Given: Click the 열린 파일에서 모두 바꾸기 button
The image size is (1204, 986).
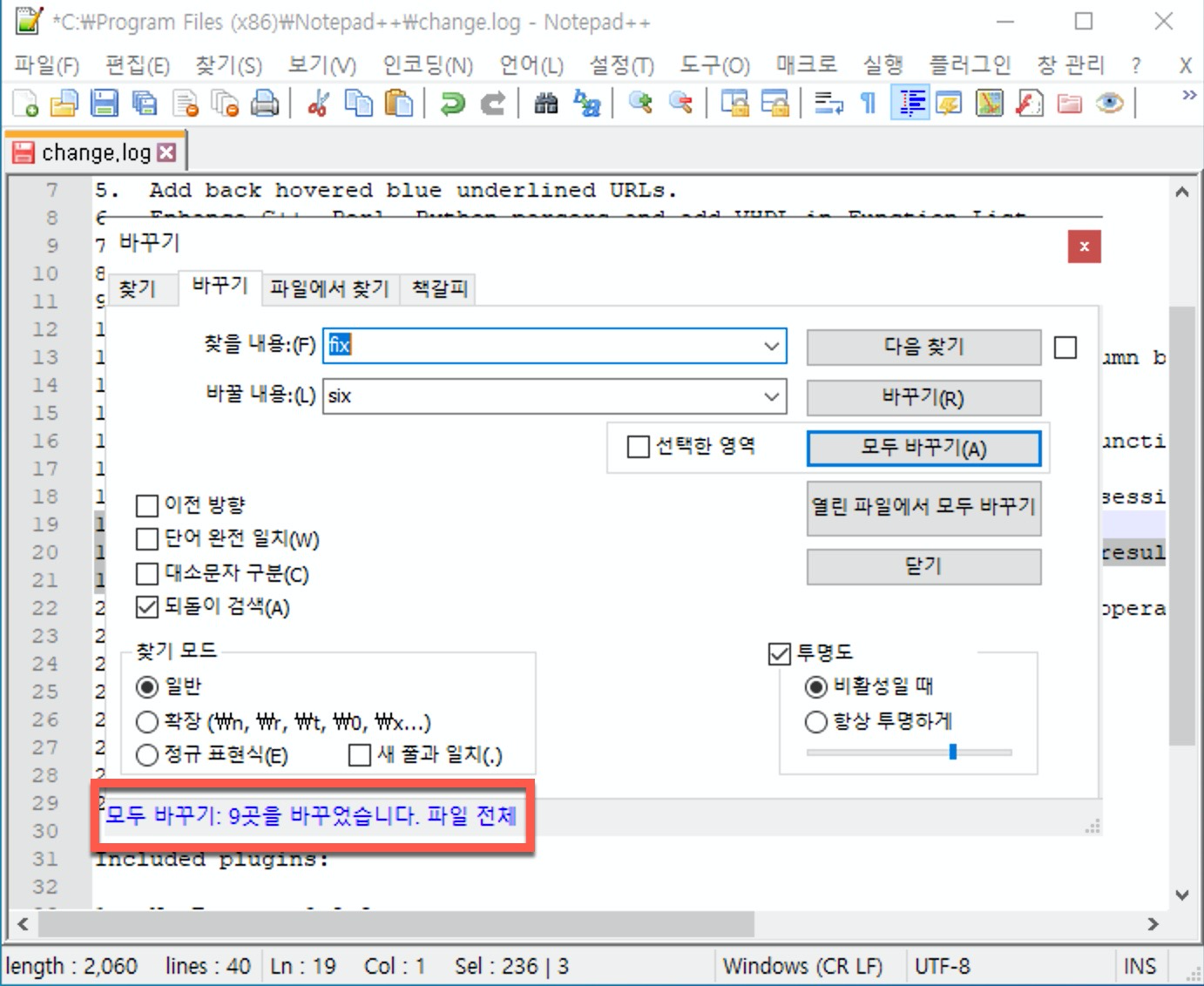Looking at the screenshot, I should coord(923,507).
